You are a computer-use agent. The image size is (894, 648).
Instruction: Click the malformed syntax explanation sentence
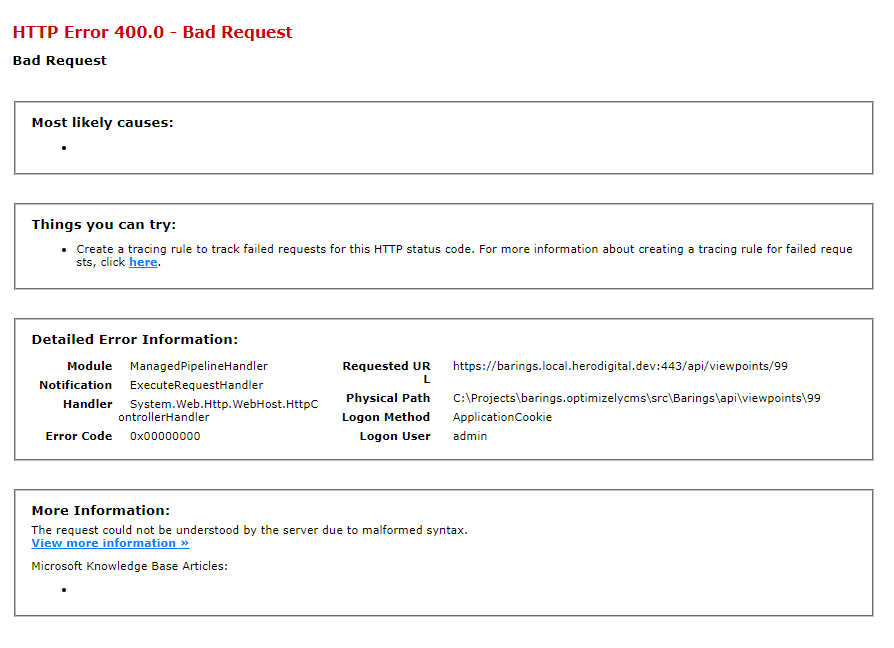[x=249, y=530]
